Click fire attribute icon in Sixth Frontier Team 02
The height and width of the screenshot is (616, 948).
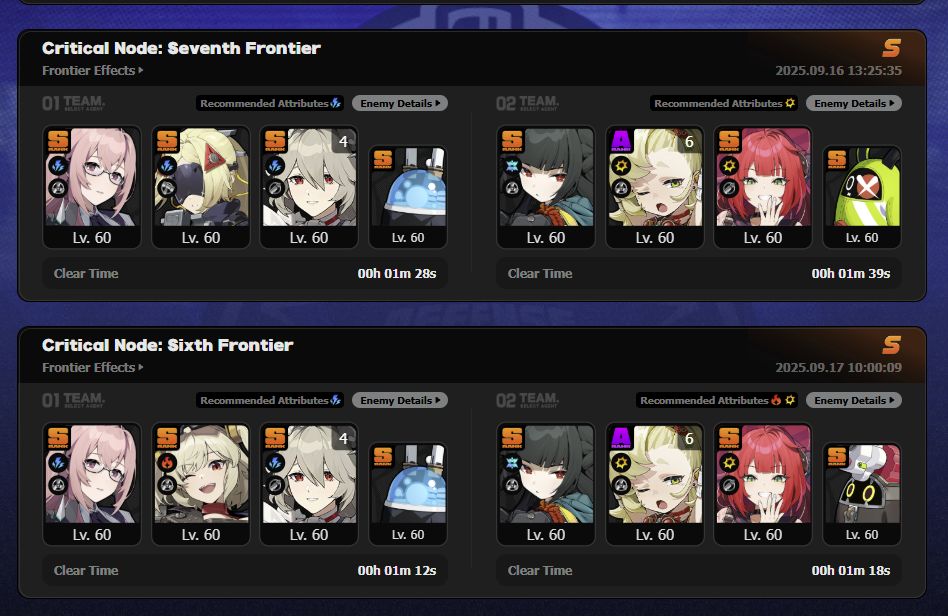pos(776,400)
